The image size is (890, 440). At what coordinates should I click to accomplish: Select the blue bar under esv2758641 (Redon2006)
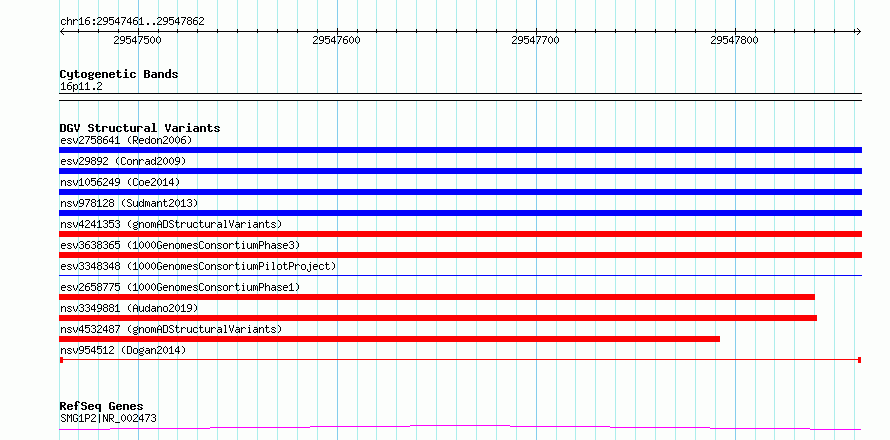(460, 150)
